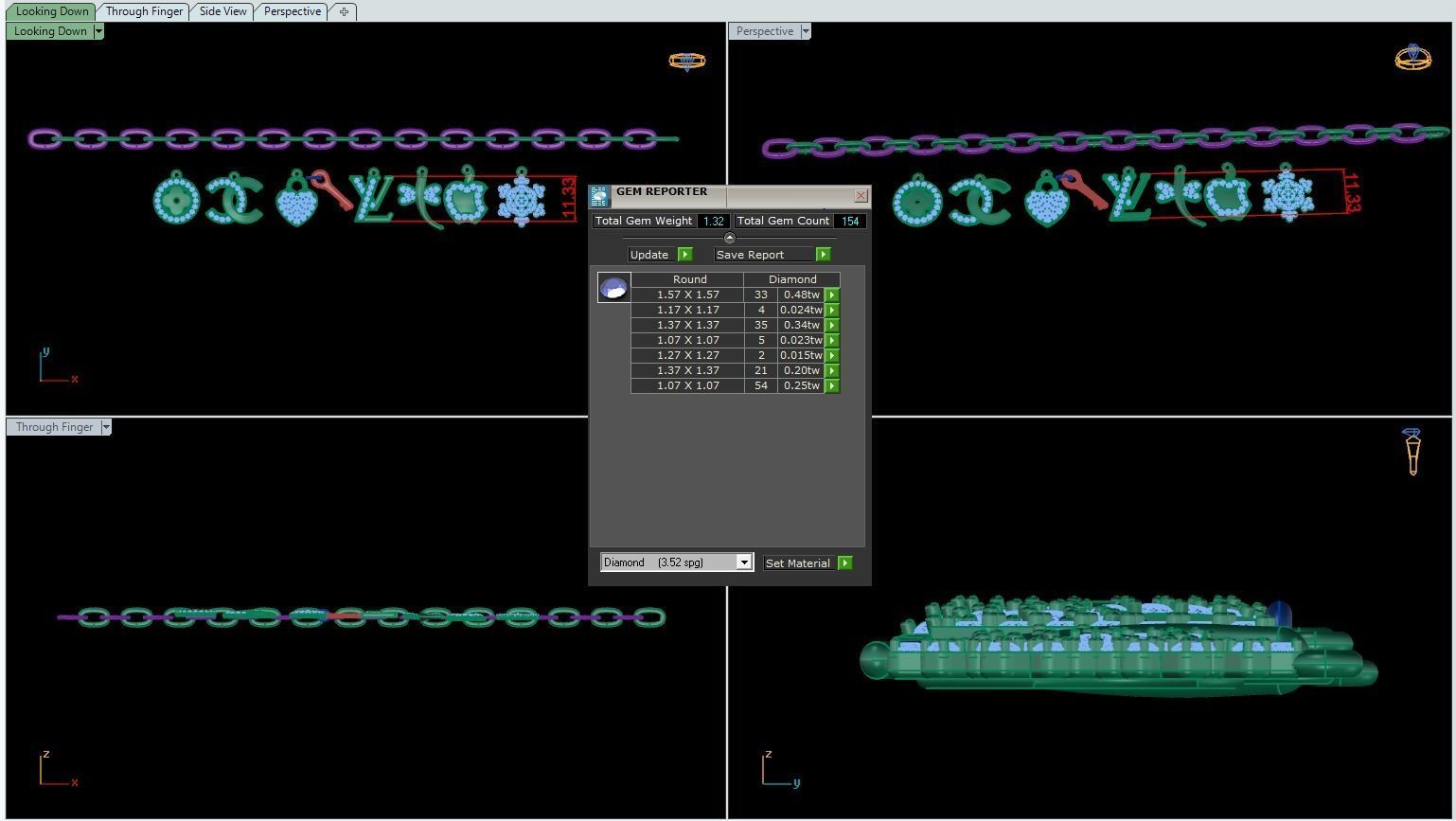Click the green arrow for the 0.015tw row
This screenshot has width=1456, height=821.
tap(832, 355)
